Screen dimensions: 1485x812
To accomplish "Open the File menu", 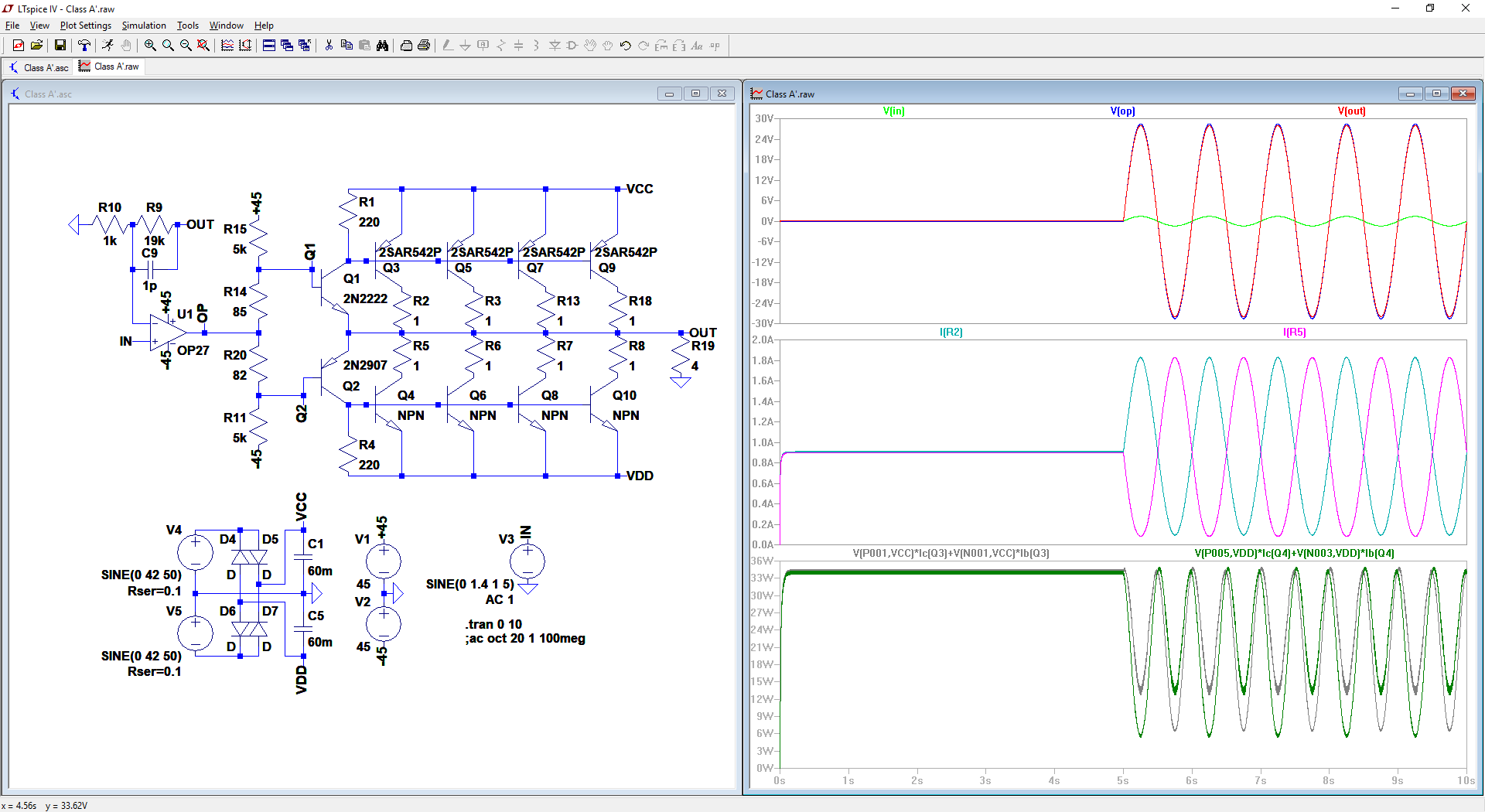I will (12, 26).
